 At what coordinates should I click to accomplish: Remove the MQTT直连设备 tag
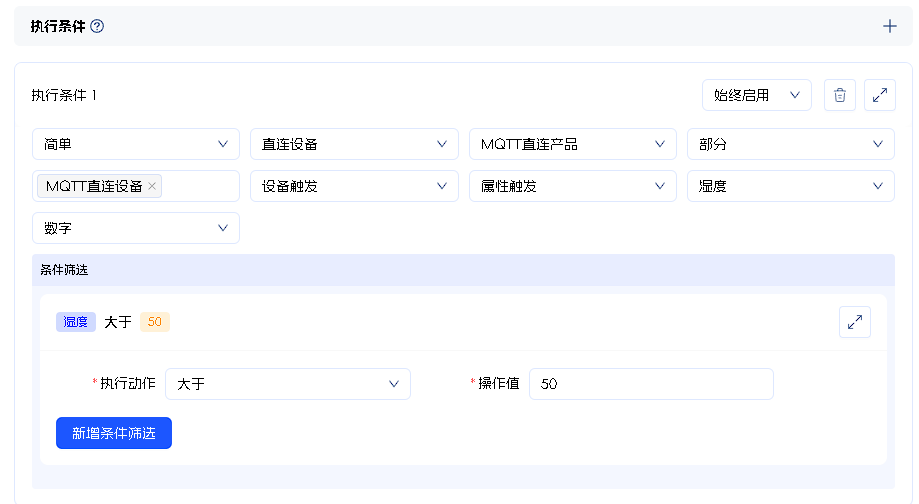tap(152, 186)
